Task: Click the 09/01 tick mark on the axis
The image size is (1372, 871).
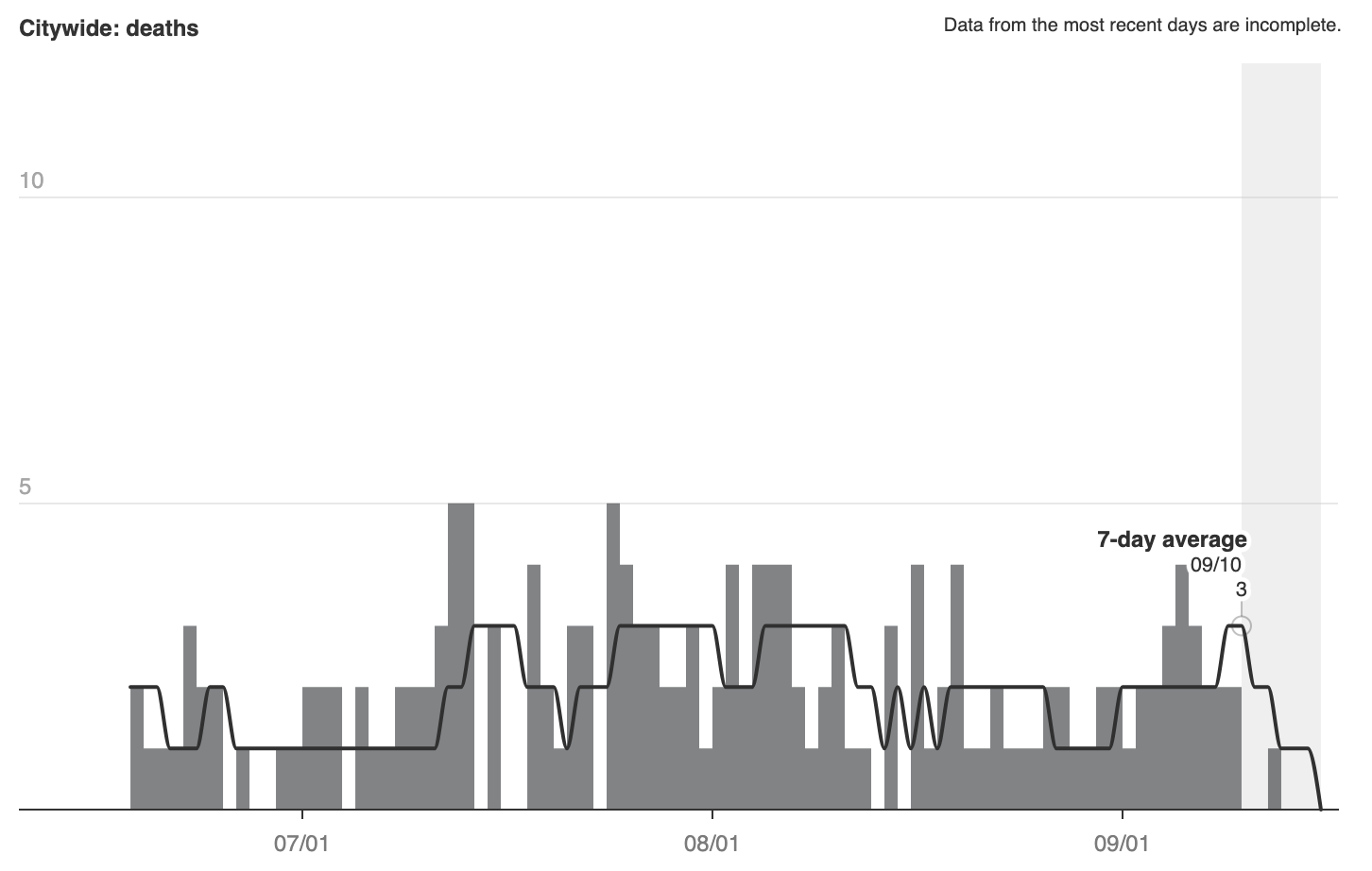Action: click(x=1123, y=814)
